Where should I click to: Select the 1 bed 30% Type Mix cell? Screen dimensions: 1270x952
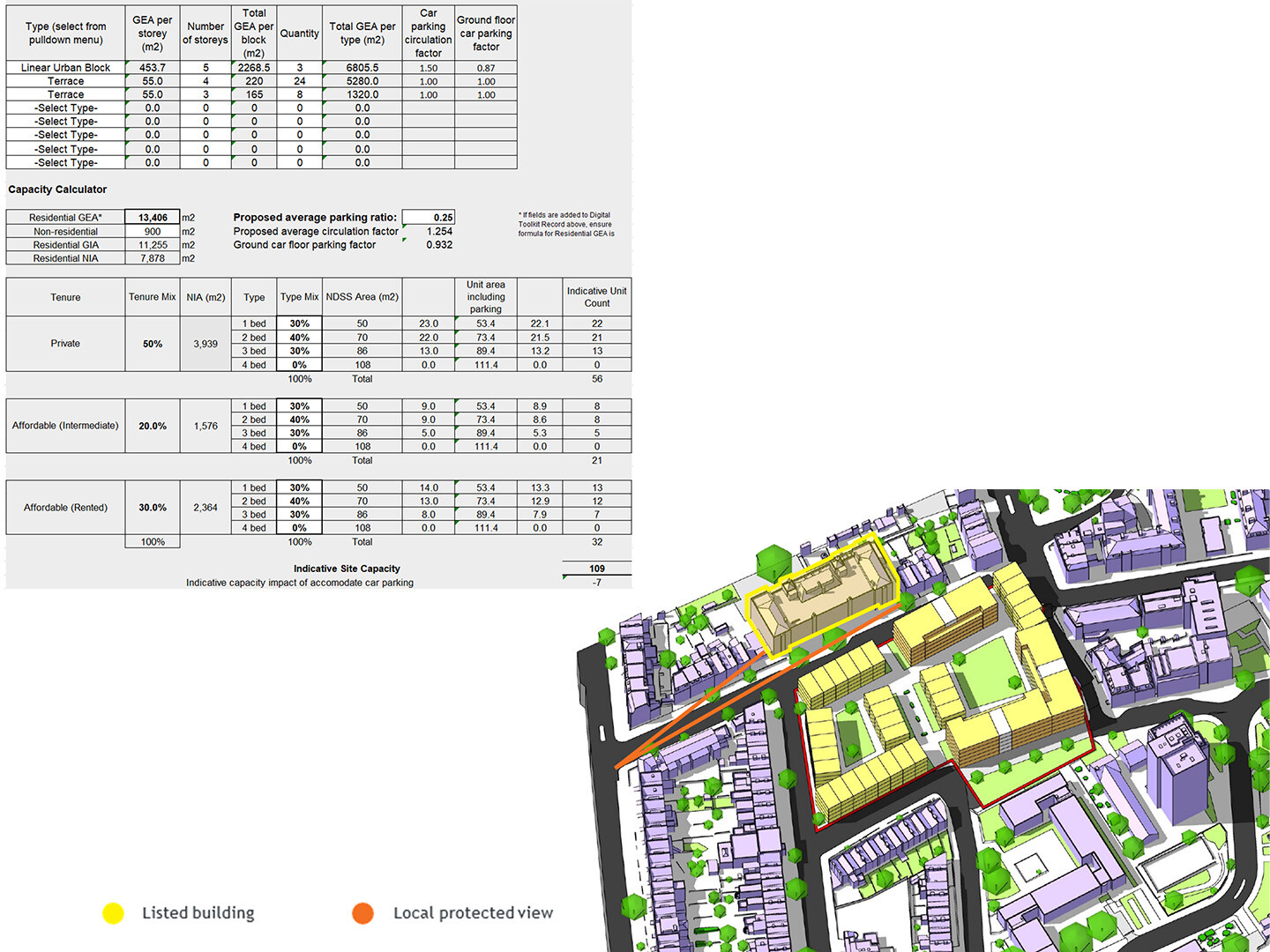point(299,324)
